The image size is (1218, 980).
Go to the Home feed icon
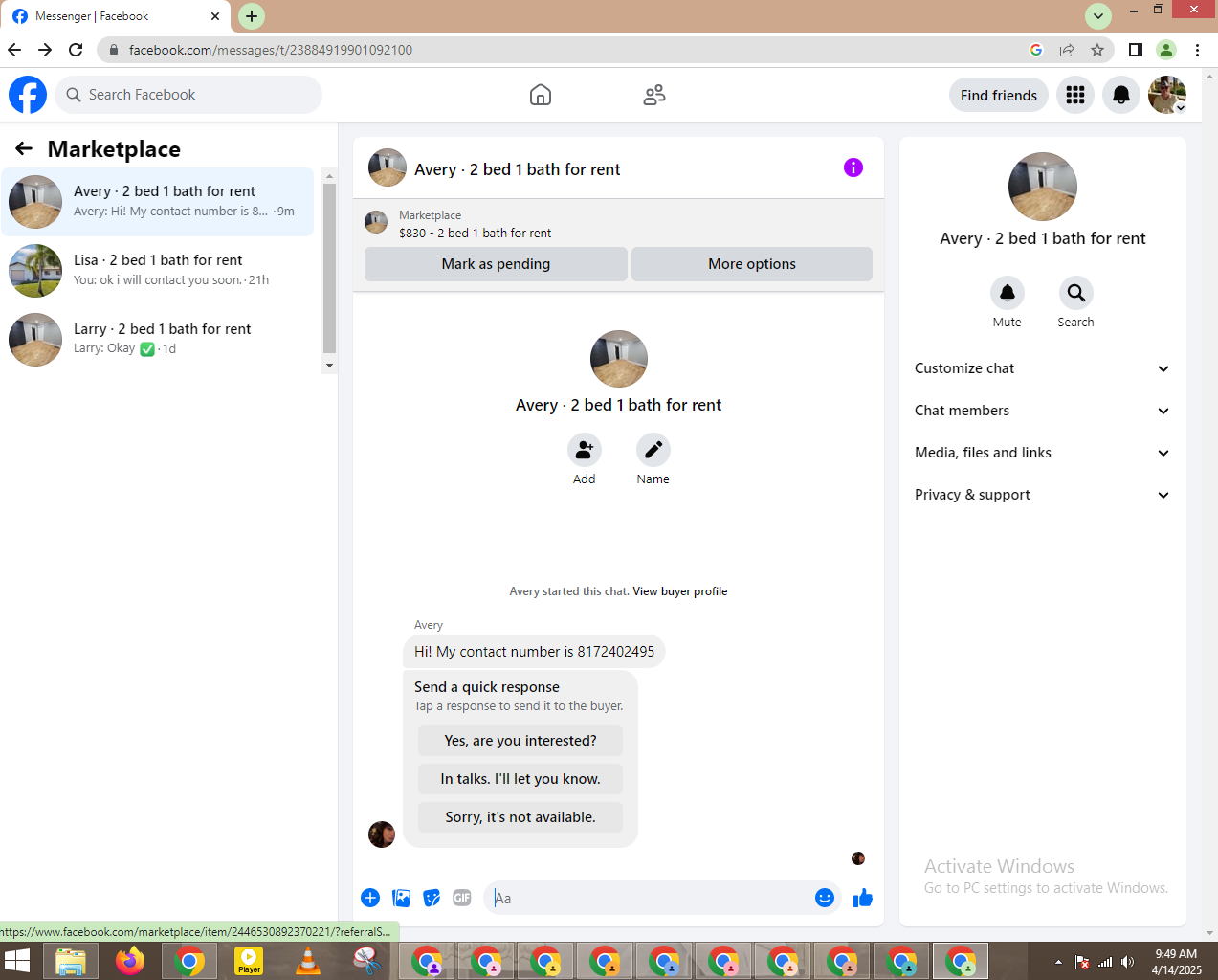pyautogui.click(x=541, y=95)
